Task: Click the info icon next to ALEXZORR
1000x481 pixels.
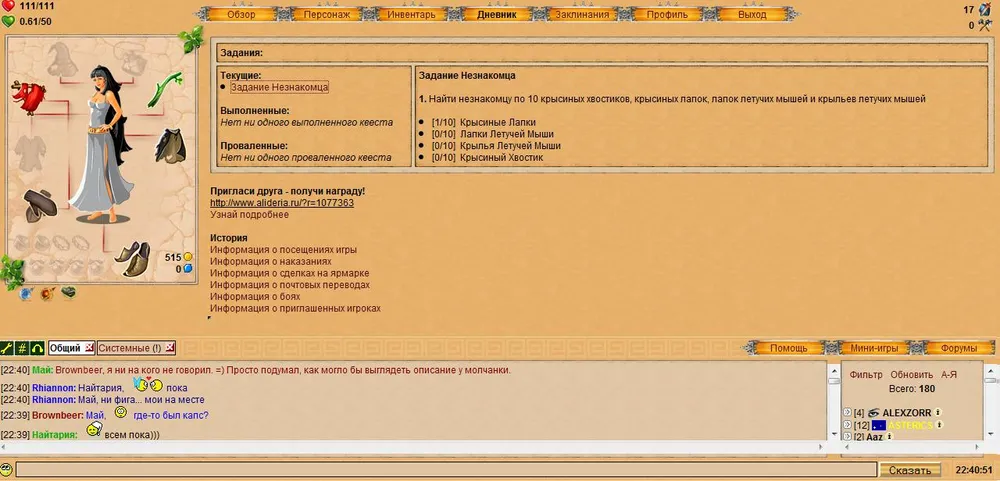Action: [x=938, y=412]
